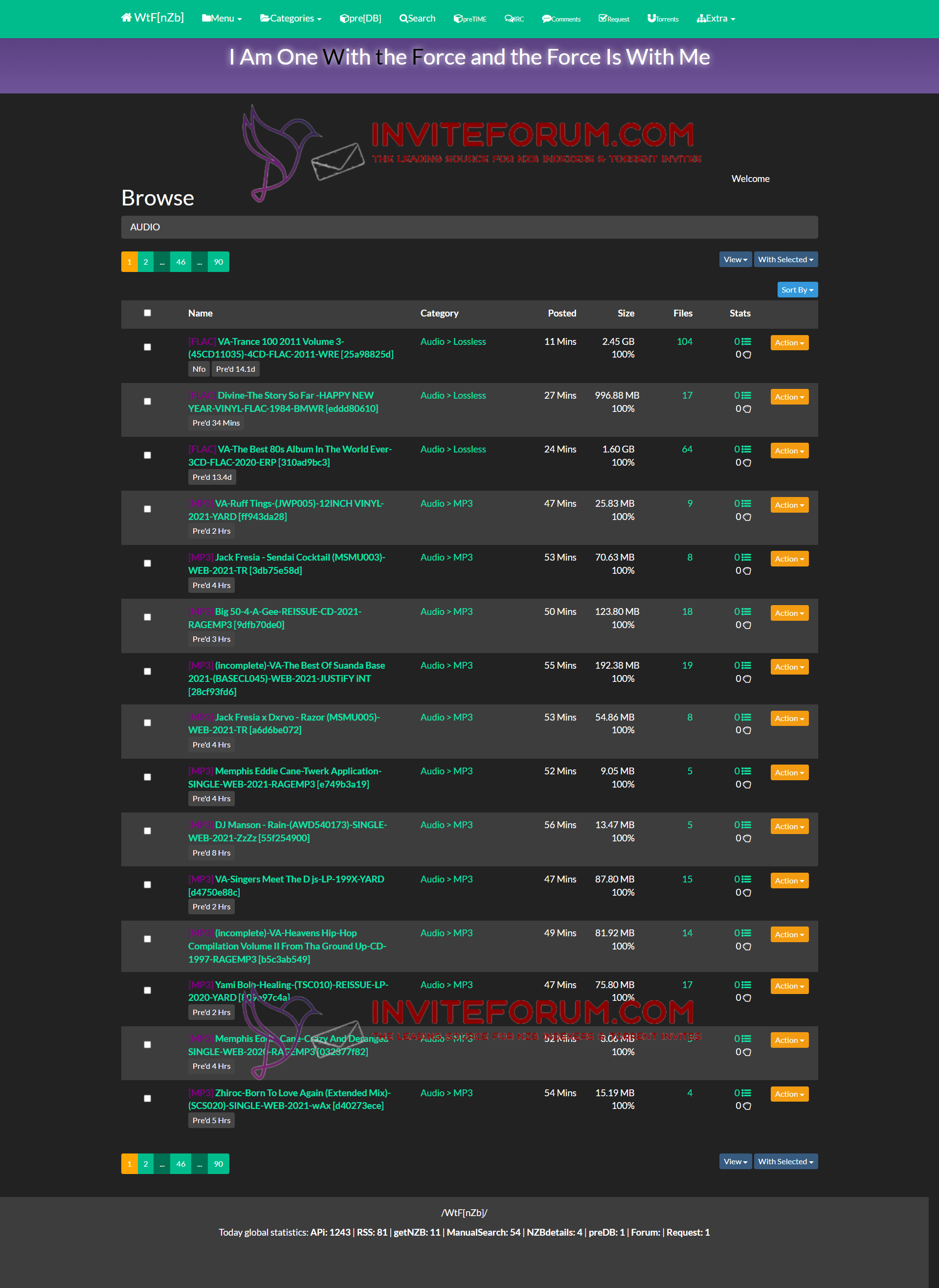This screenshot has width=939, height=1288.
Task: Open the top With Selected dropdown
Action: pos(785,260)
